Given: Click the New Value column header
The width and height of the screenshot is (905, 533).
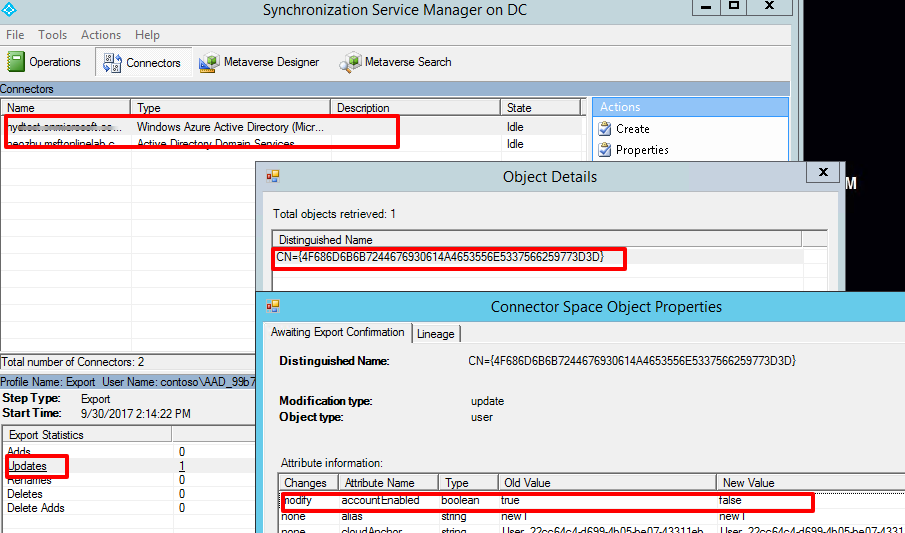Looking at the screenshot, I should click(810, 483).
